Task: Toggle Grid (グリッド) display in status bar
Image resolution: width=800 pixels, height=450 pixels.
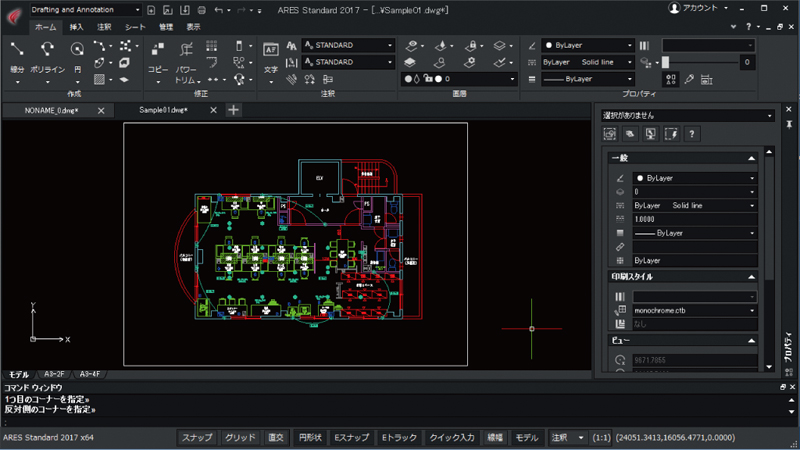Action: (239, 438)
